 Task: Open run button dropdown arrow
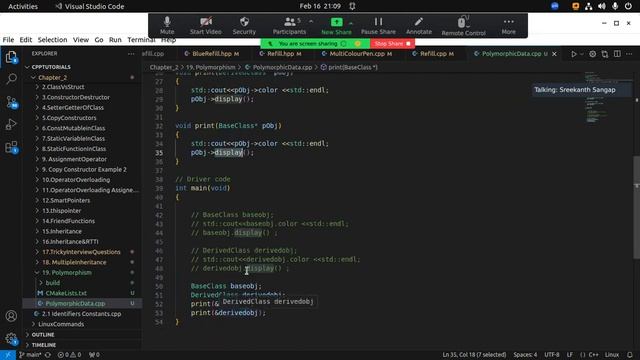pyautogui.click(x=582, y=54)
